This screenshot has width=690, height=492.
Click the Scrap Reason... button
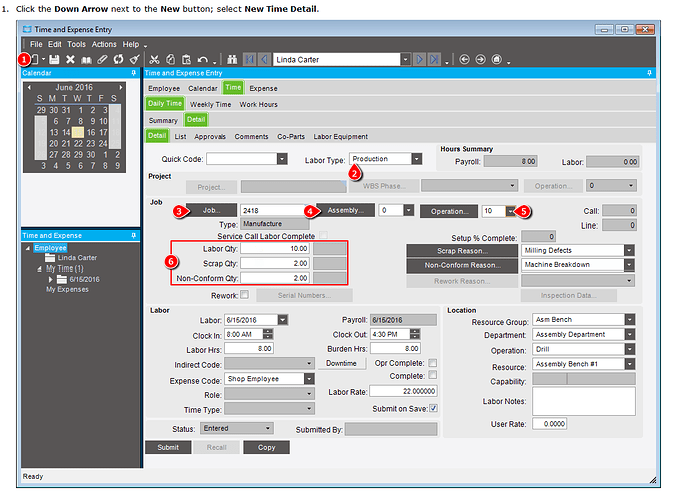pos(462,251)
